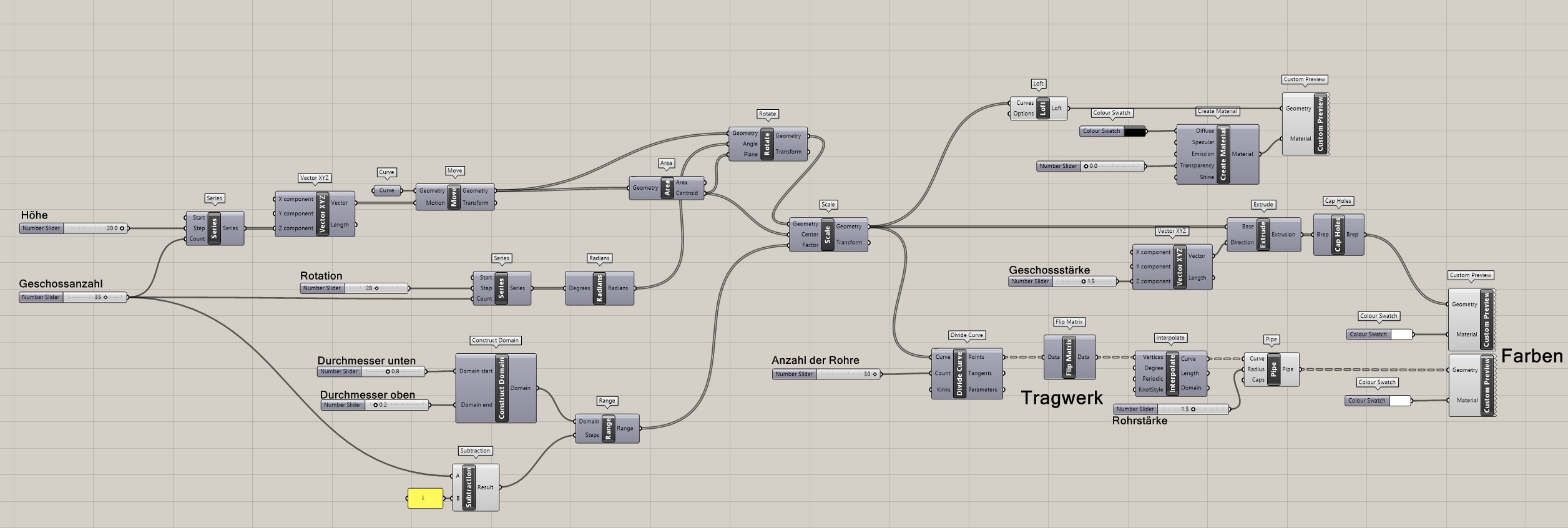The width and height of the screenshot is (1568, 528).
Task: Select the Curve parameter feeding Move
Action: click(x=387, y=191)
